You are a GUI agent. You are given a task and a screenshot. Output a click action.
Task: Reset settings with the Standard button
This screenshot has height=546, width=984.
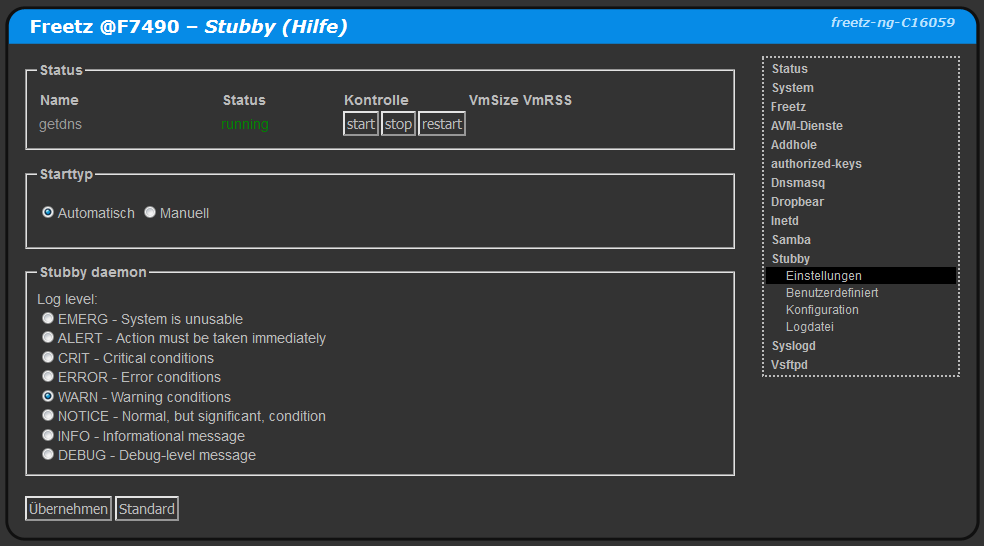tap(147, 509)
